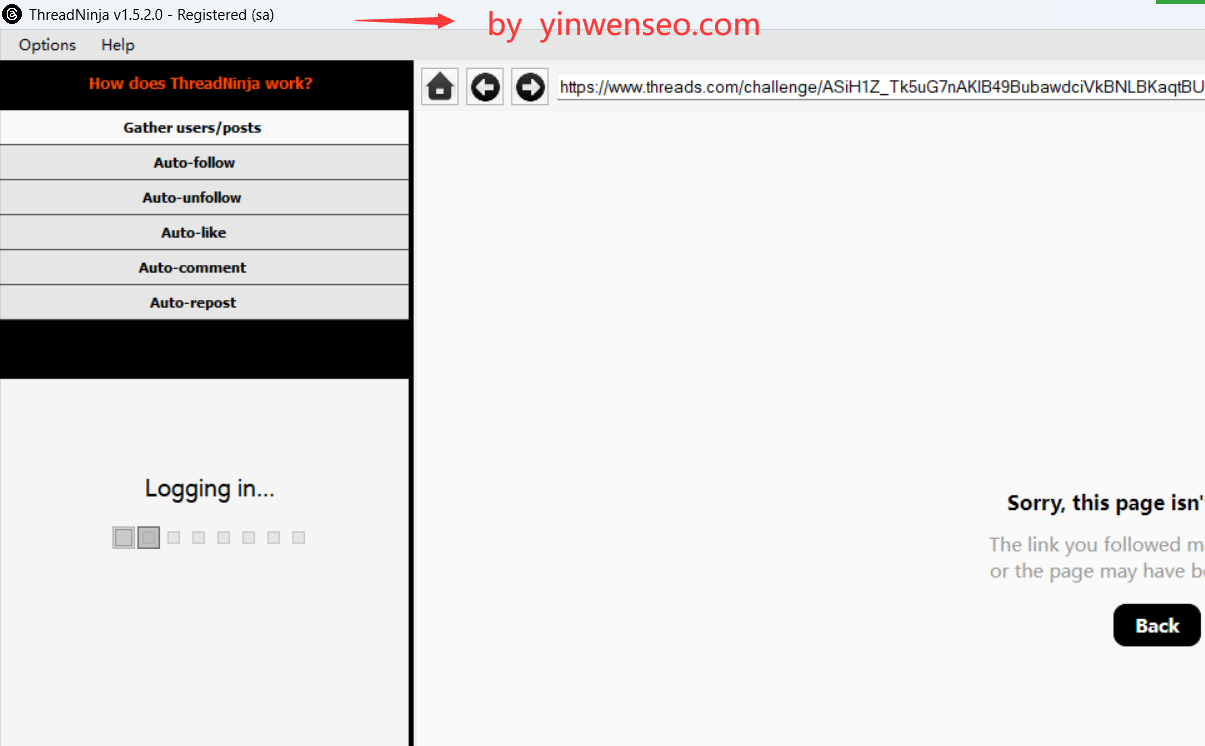Click the 'Sorry, this page isn't' heading
The width and height of the screenshot is (1205, 746).
tap(1106, 503)
